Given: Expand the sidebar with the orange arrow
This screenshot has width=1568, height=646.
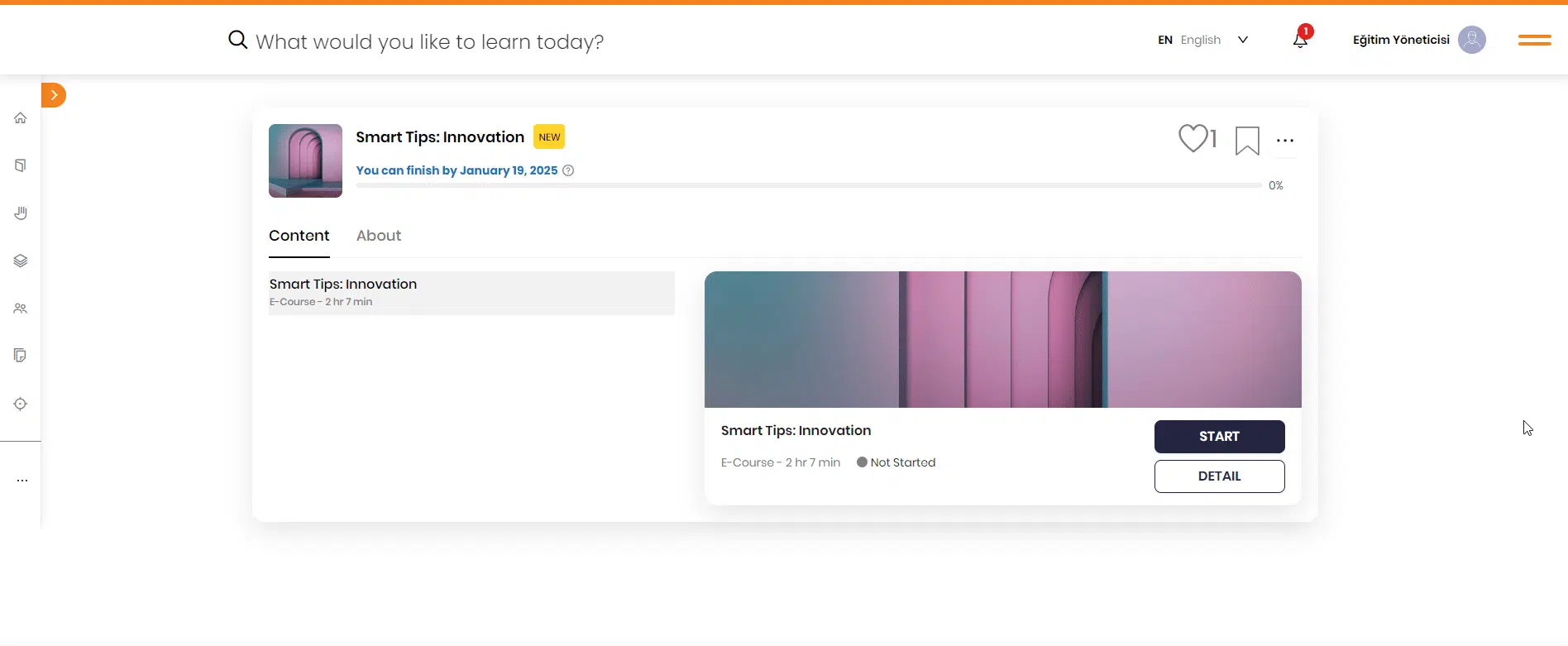Looking at the screenshot, I should [54, 95].
